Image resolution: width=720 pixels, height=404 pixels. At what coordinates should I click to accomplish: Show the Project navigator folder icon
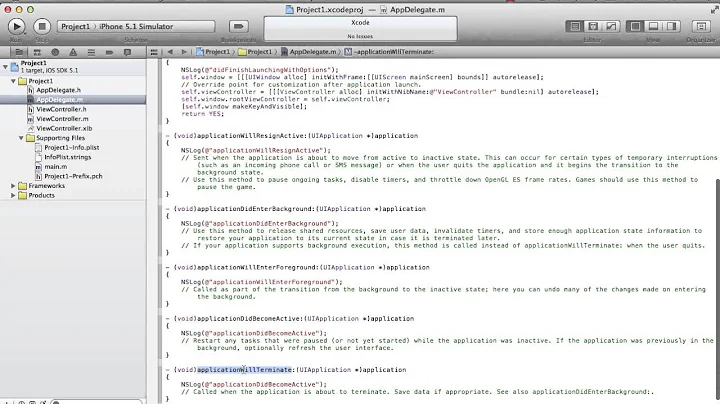pos(19,52)
